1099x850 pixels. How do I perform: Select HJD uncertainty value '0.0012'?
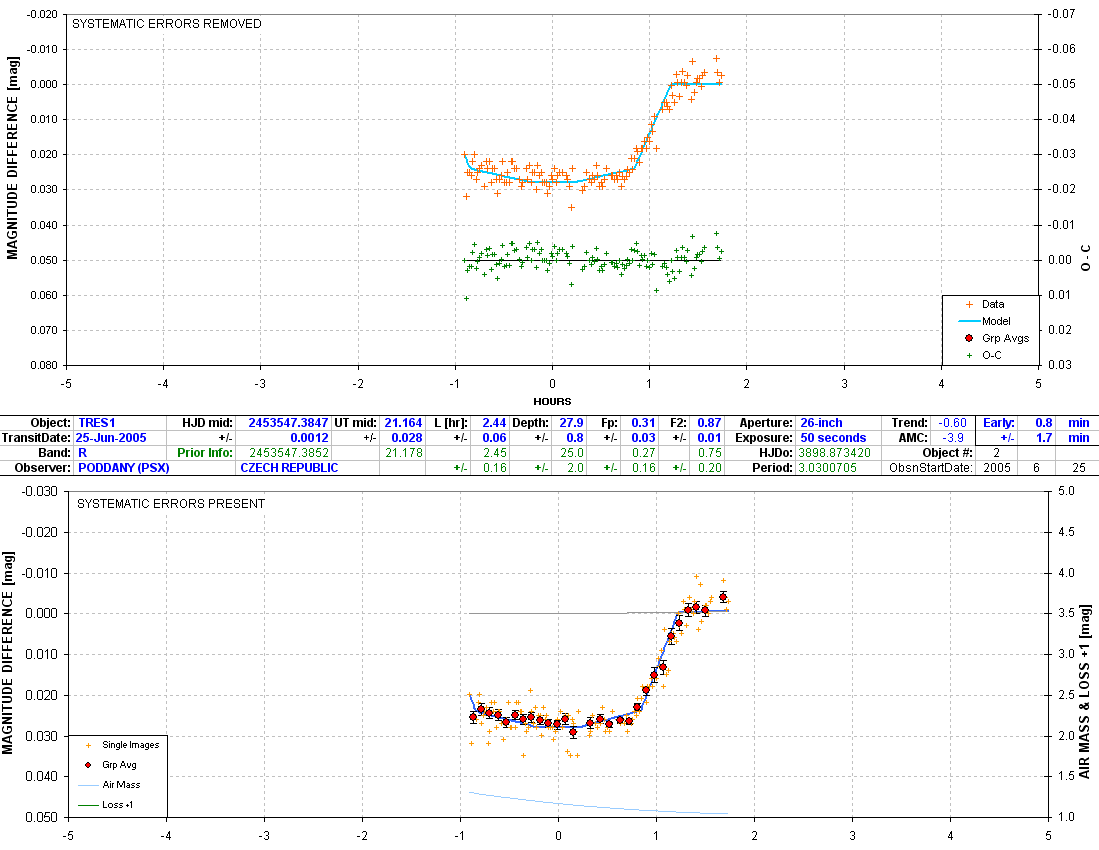tap(309, 438)
